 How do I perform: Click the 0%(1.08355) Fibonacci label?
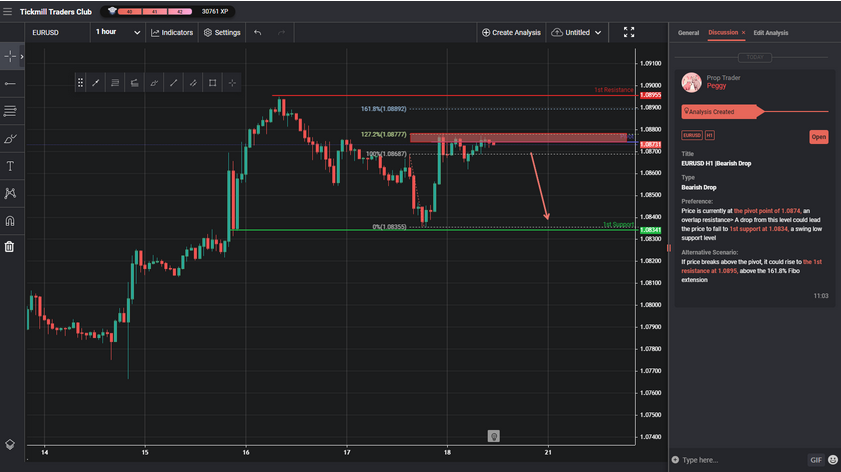389,227
